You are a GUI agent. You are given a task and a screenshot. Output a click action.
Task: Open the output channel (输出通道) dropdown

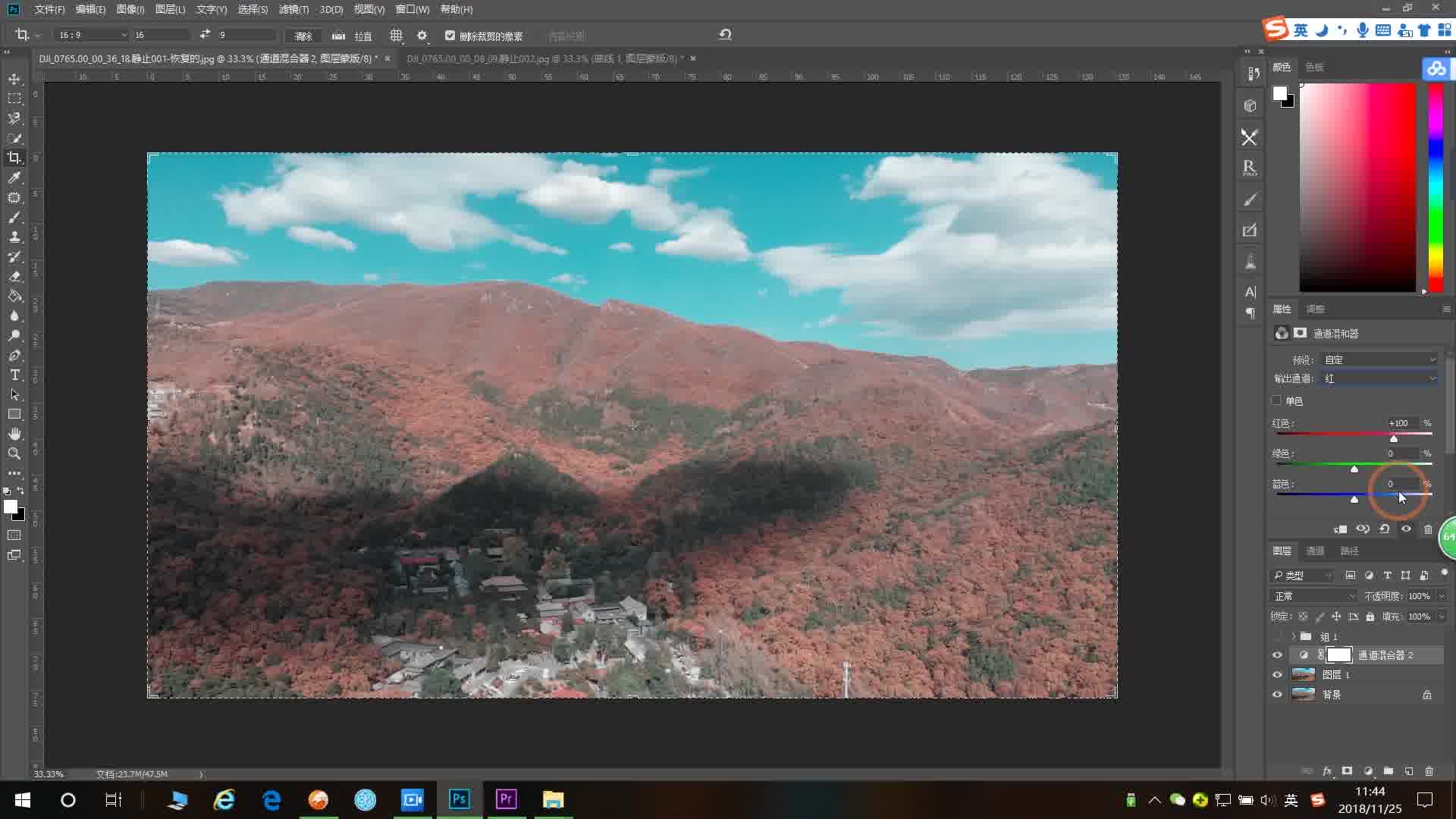(1379, 378)
